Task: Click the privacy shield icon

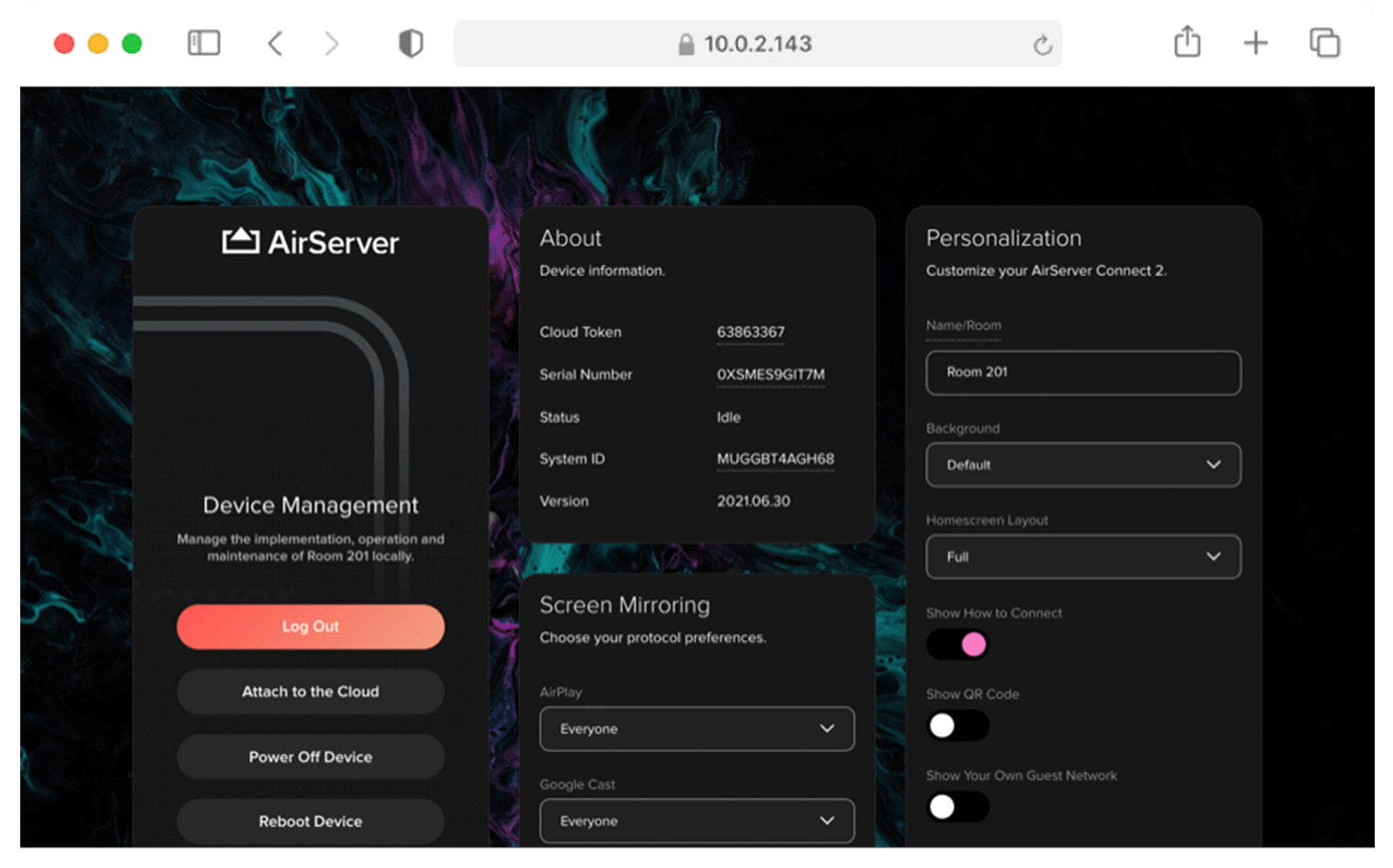Action: (x=410, y=43)
